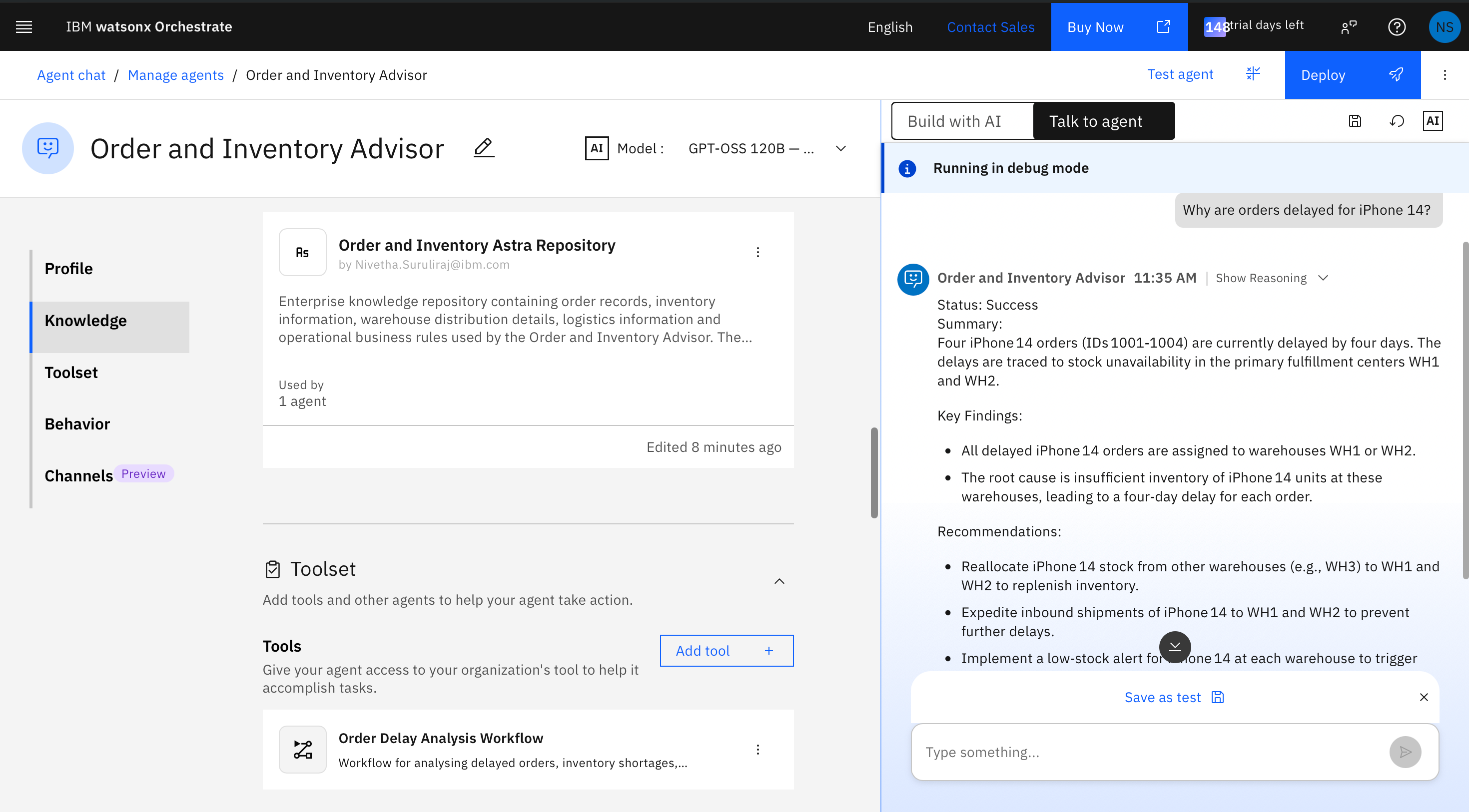
Task: Dismiss the Save as test banner
Action: (1424, 697)
